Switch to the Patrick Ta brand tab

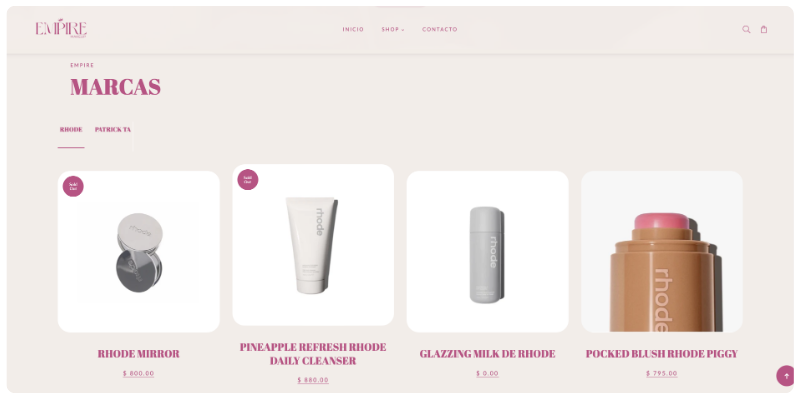(x=113, y=130)
